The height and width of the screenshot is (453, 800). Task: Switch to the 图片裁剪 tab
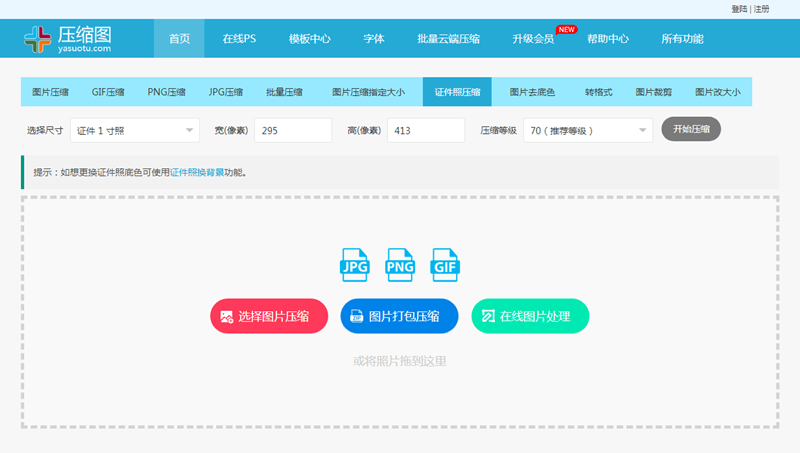(654, 92)
